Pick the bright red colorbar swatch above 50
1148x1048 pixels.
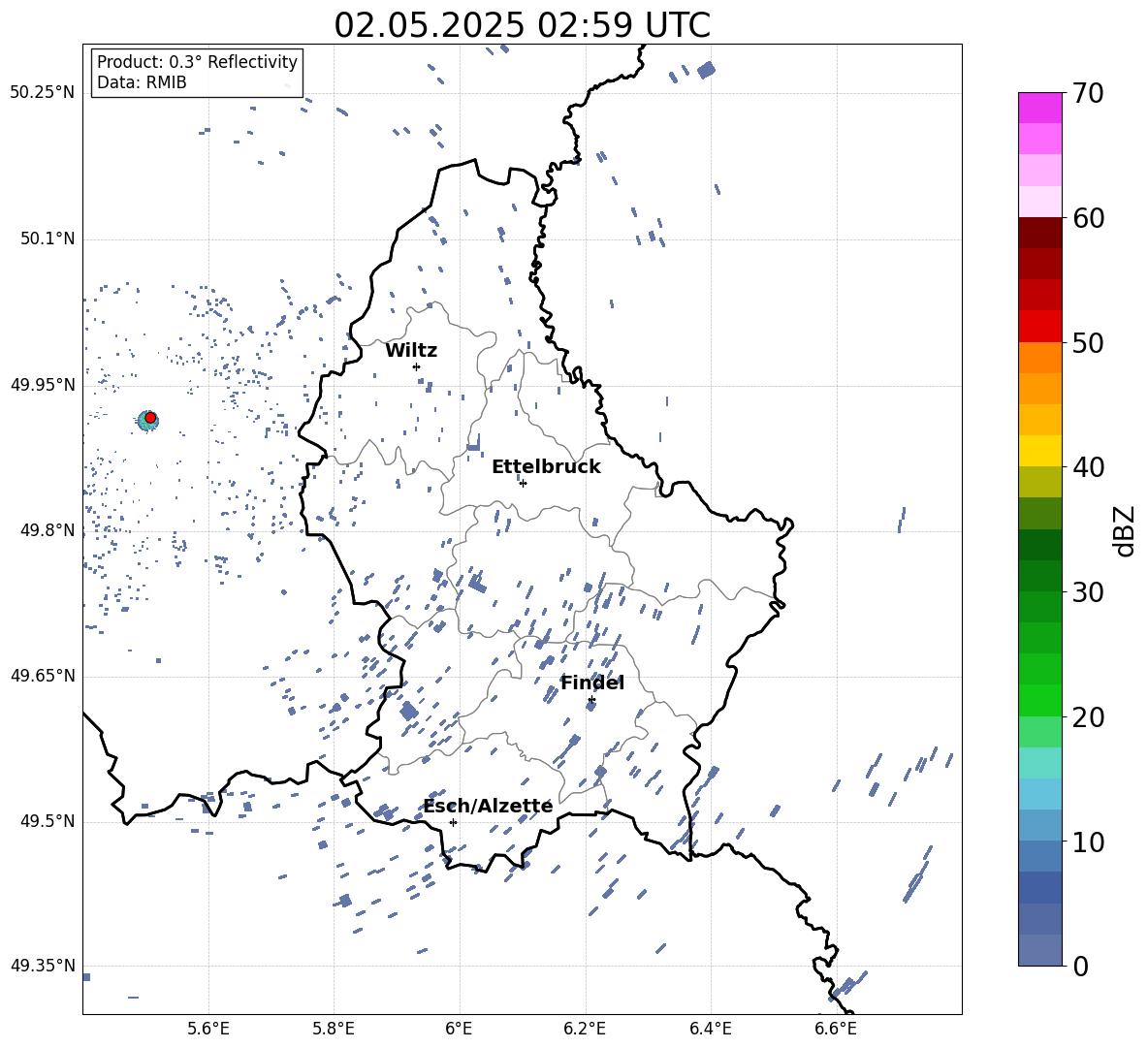(1039, 327)
